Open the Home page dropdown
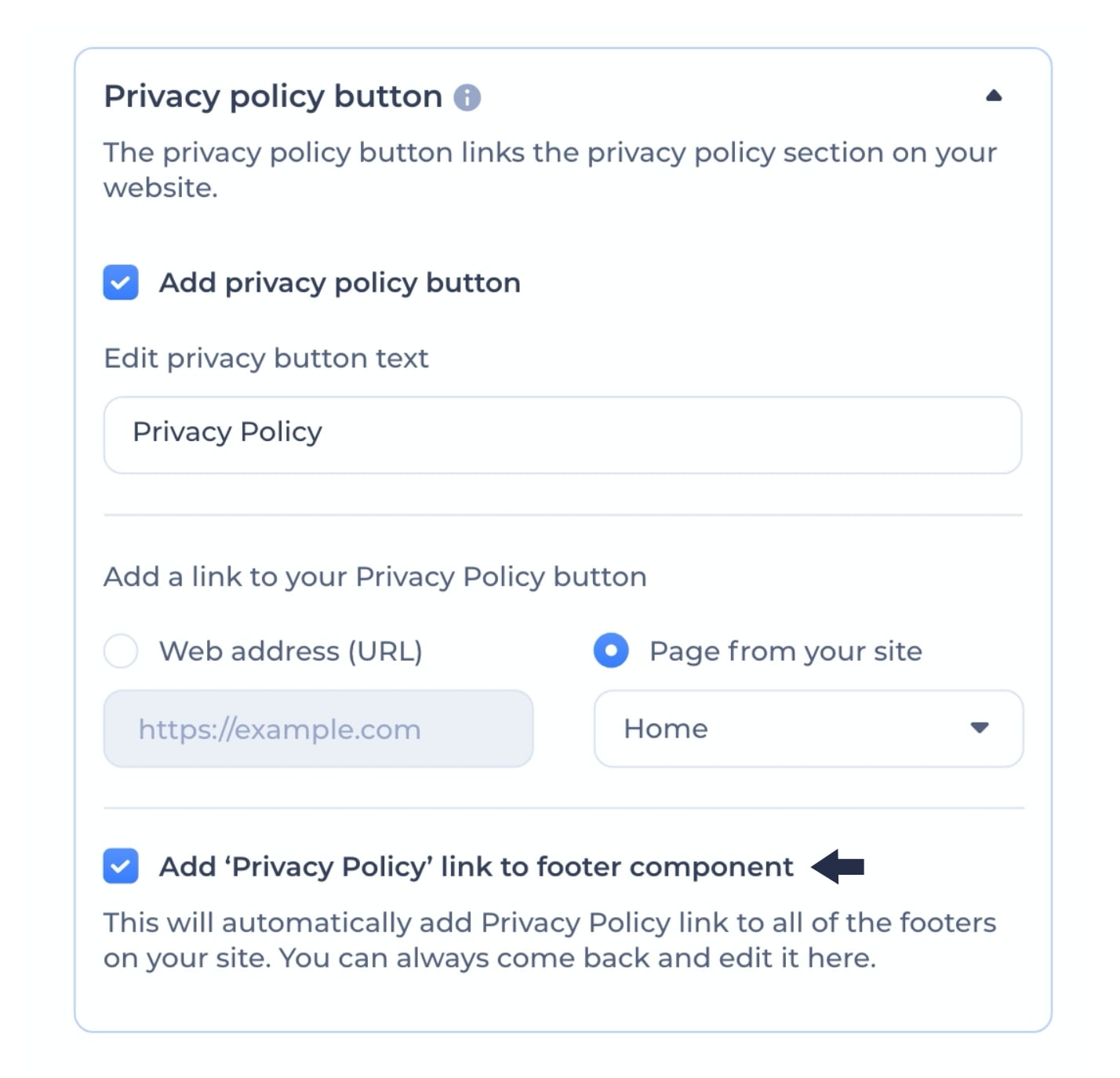Screen dimensions: 1120x1078 pos(808,729)
